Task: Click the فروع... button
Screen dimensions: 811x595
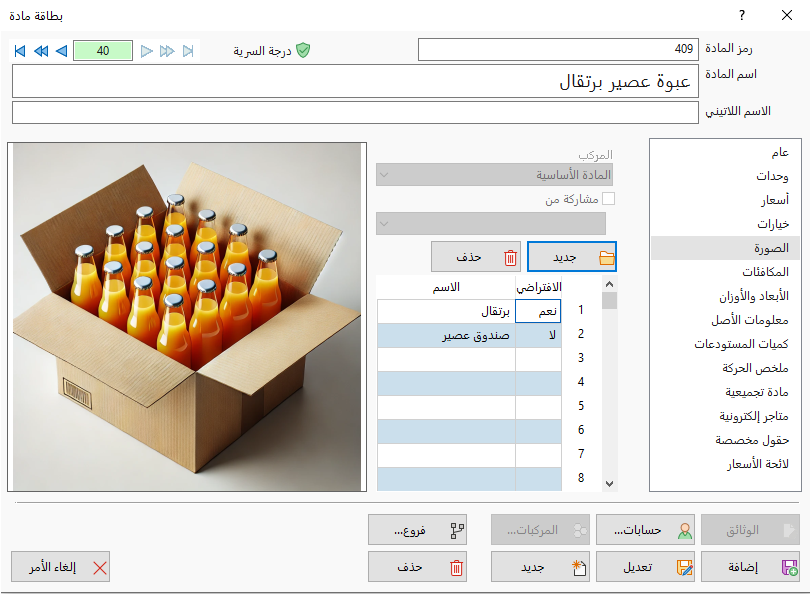Action: (x=417, y=529)
